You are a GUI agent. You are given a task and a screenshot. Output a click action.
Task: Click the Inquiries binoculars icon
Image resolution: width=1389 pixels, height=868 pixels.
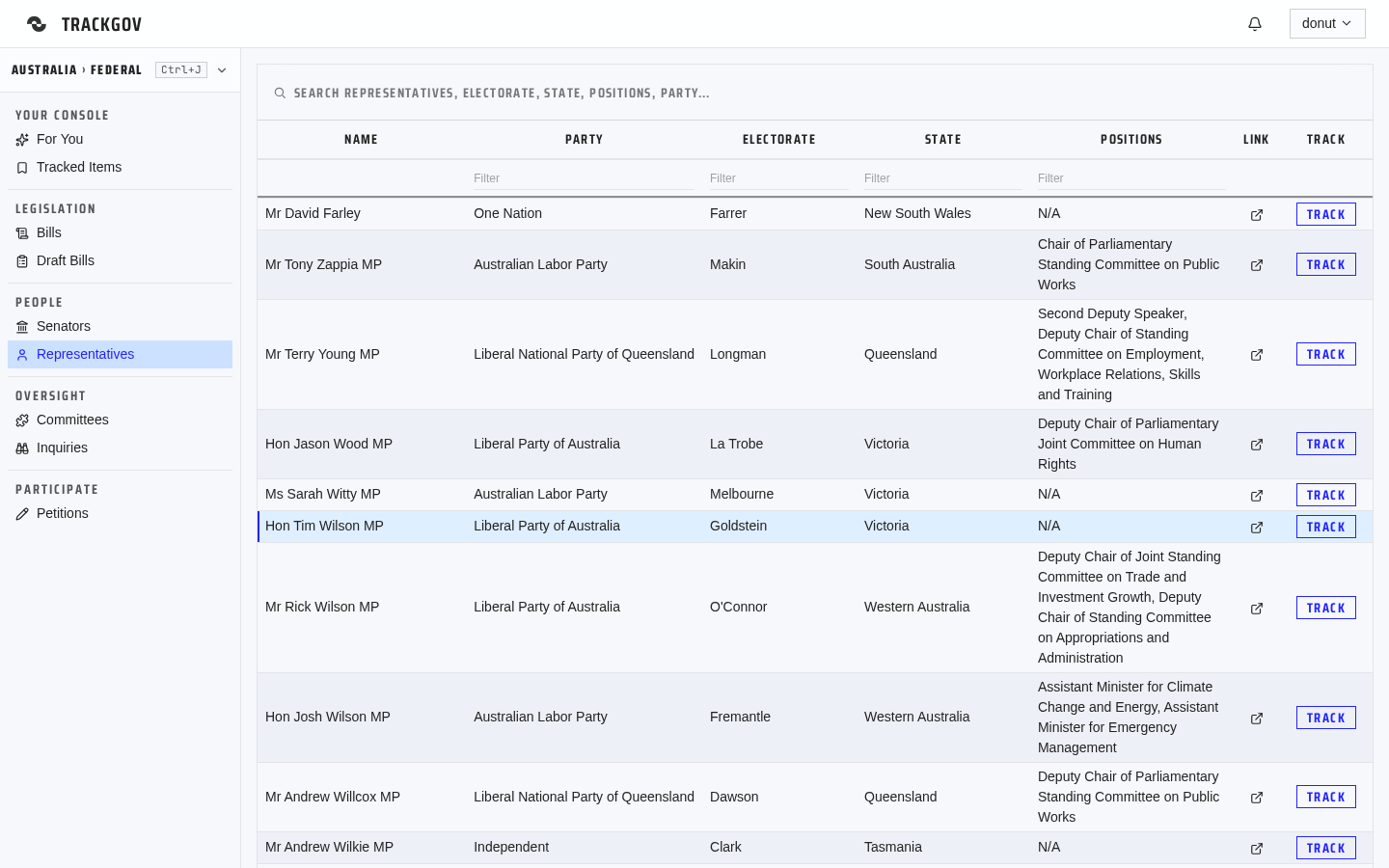click(x=22, y=448)
